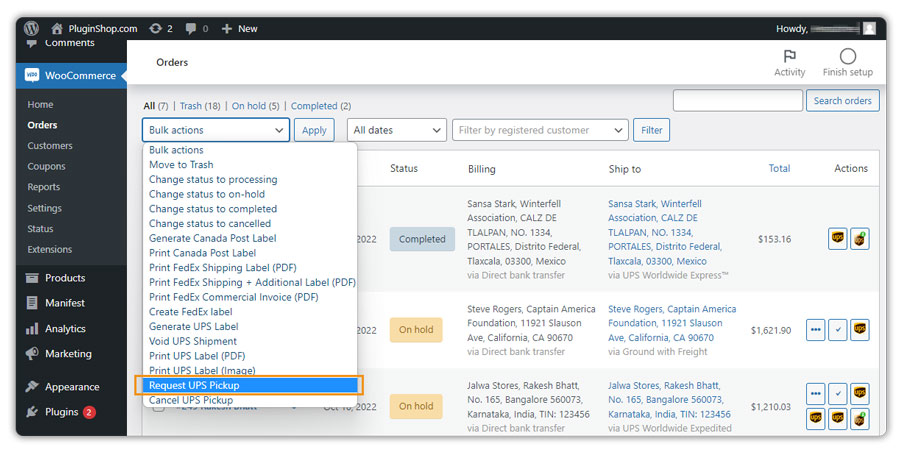Viewport: 900px width, 451px height.
Task: Open the Activity flag panel
Action: click(x=789, y=63)
